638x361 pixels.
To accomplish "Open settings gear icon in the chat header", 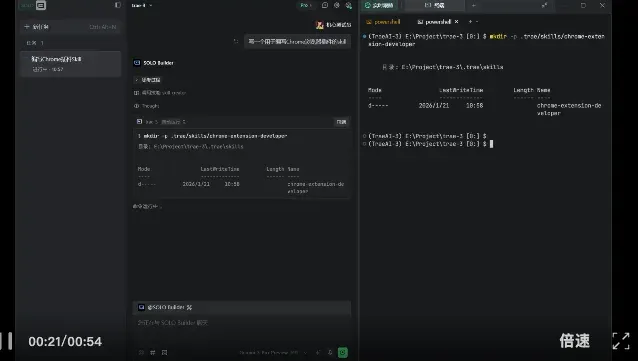I will coord(336,5).
